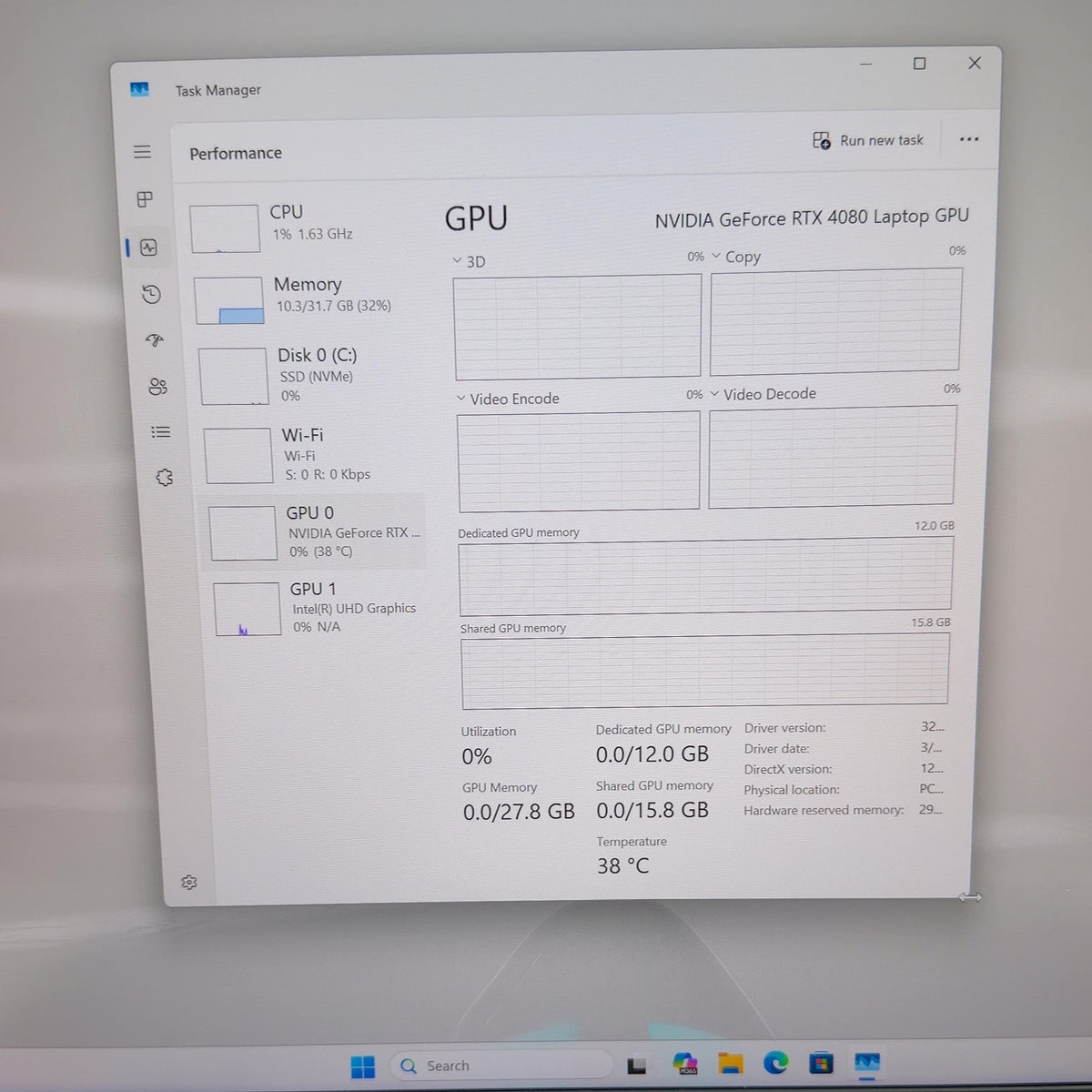The image size is (1092, 1092).
Task: Click the Shared GPU memory graph
Action: coord(705,672)
